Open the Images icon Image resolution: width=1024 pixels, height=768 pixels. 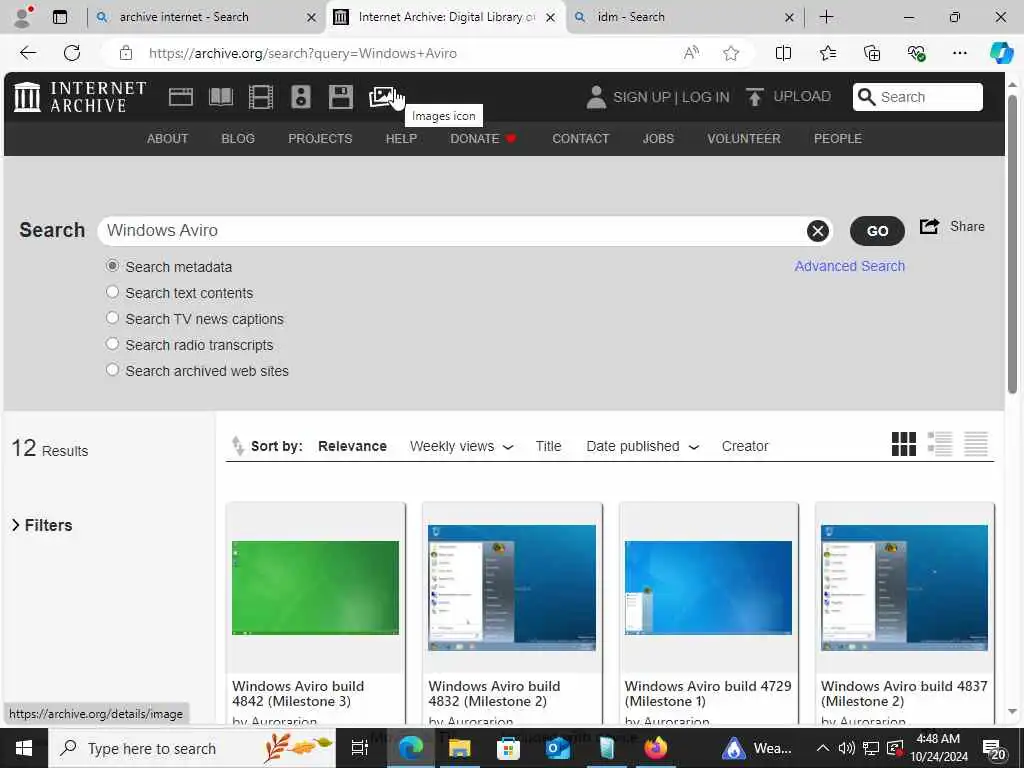(x=383, y=97)
